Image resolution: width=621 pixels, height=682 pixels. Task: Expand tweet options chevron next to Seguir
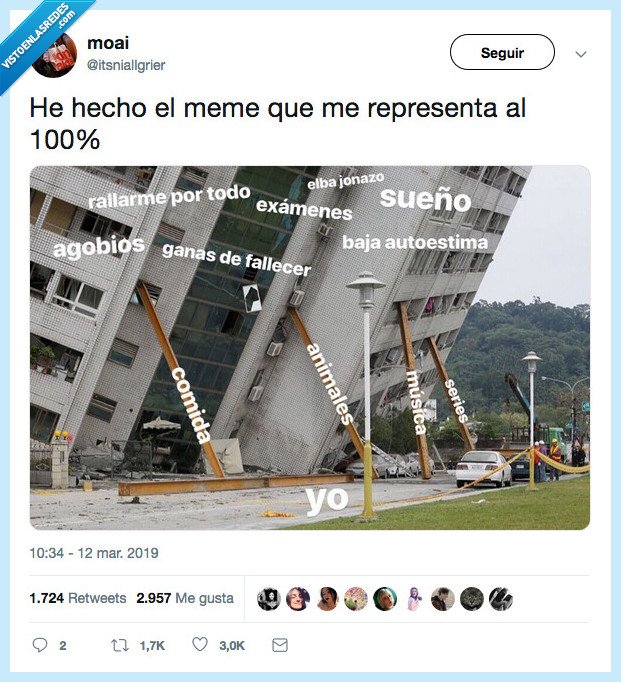click(581, 54)
